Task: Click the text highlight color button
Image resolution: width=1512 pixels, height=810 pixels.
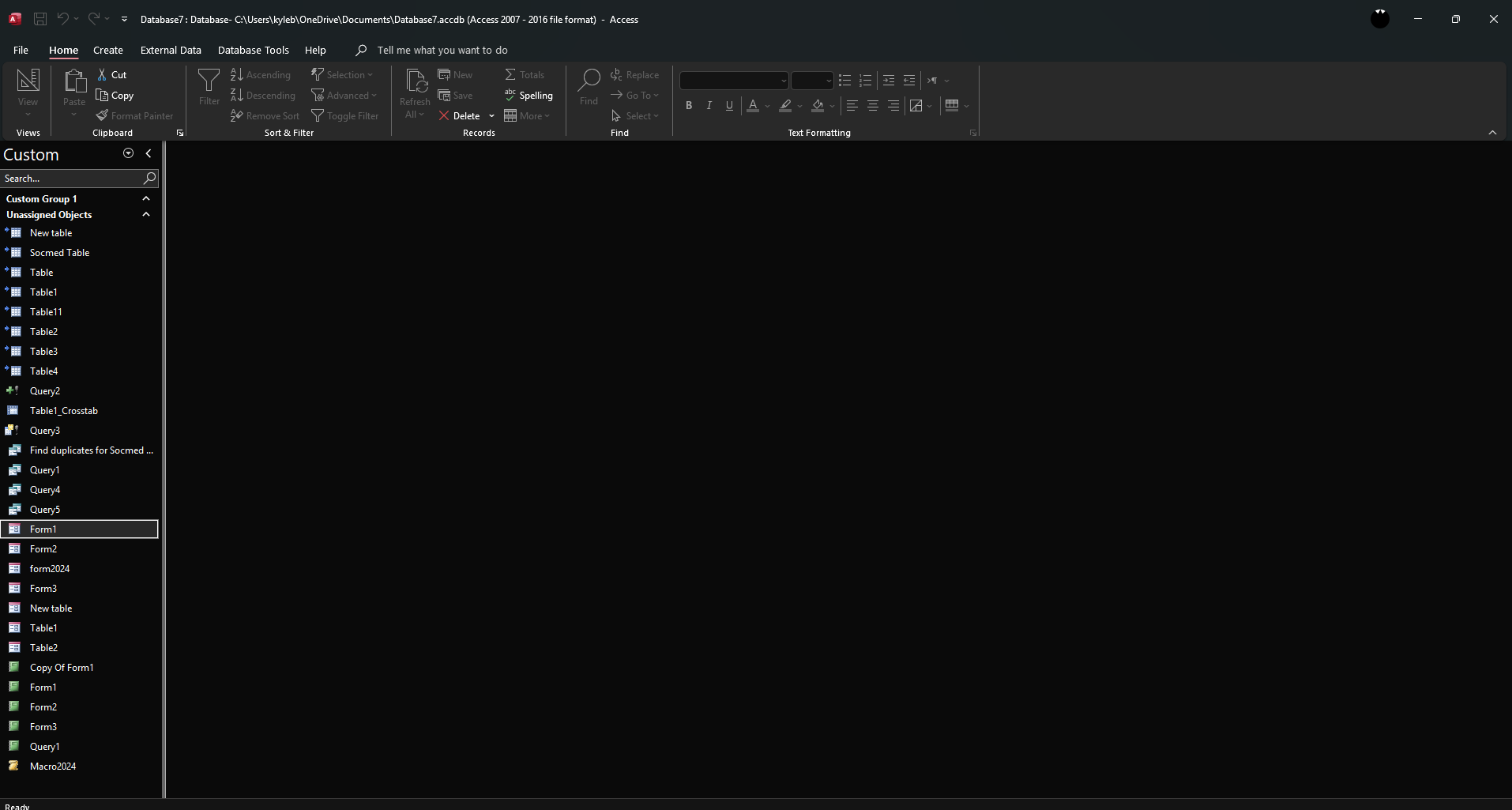Action: tap(785, 105)
